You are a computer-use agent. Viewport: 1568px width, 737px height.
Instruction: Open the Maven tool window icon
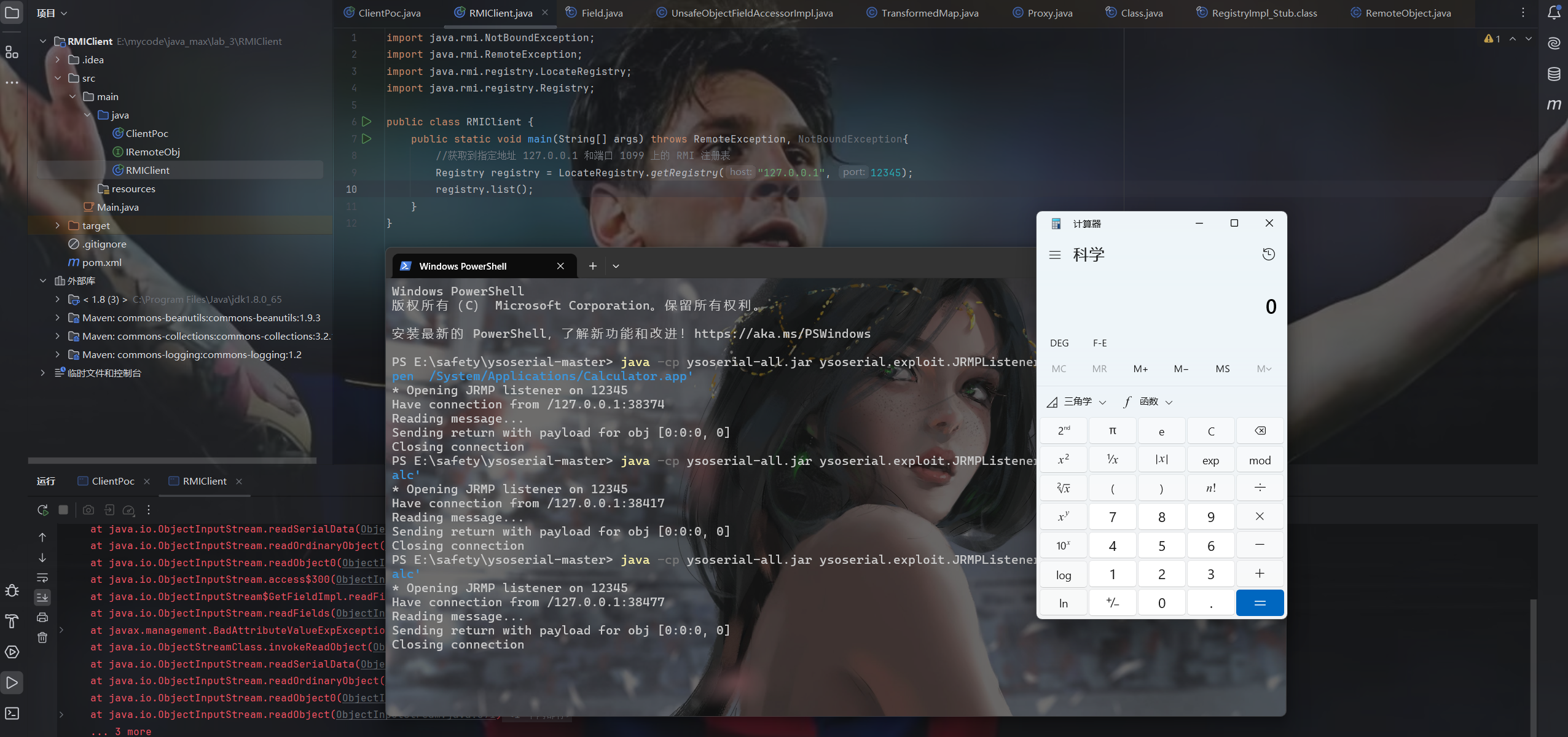pyautogui.click(x=1554, y=104)
